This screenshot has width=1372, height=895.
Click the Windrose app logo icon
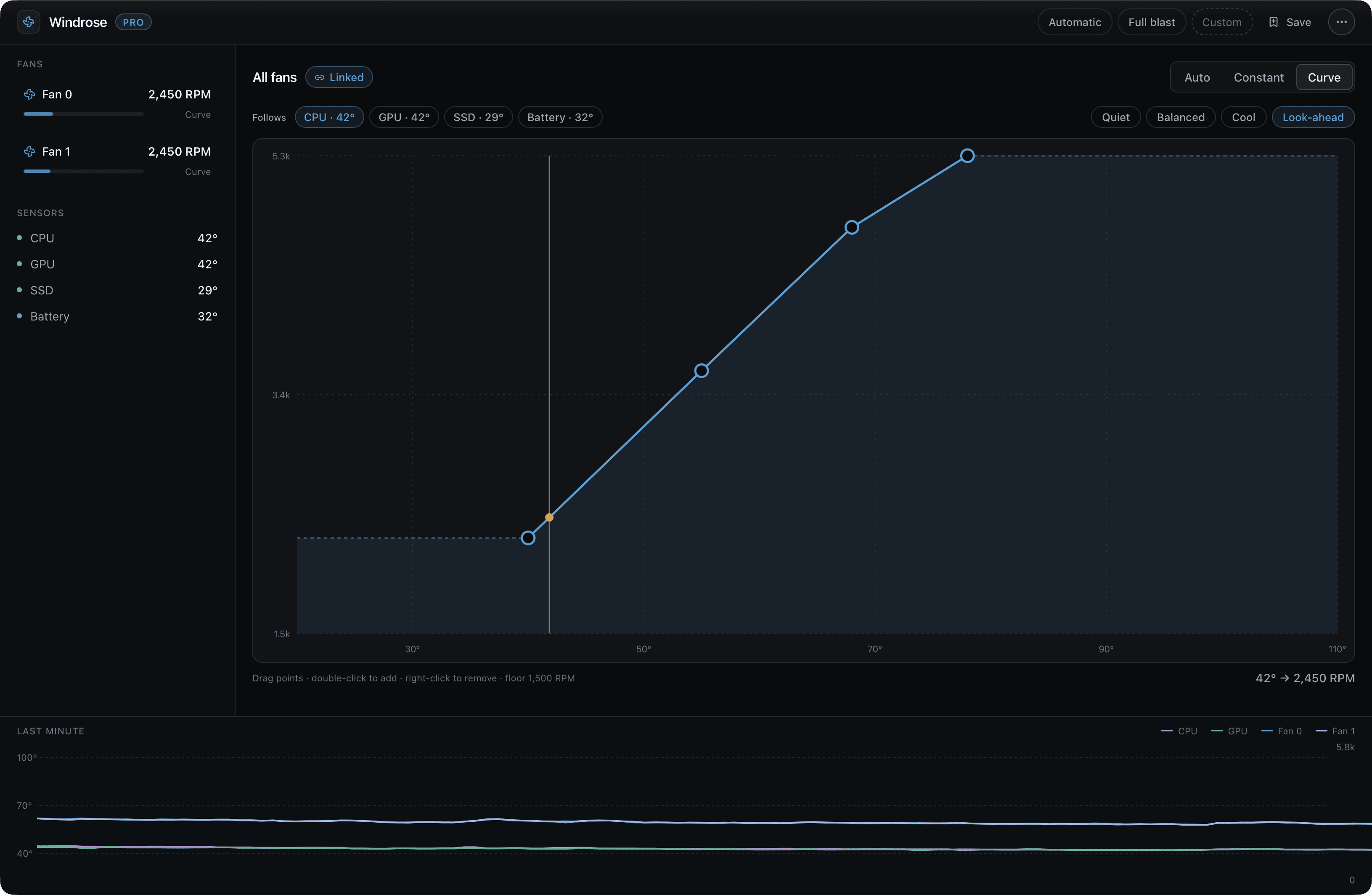pyautogui.click(x=28, y=22)
